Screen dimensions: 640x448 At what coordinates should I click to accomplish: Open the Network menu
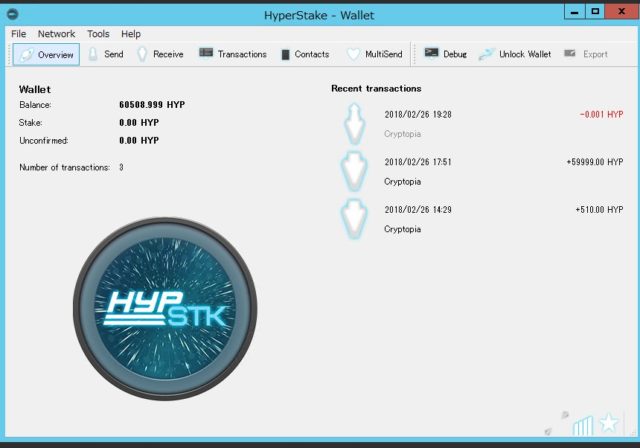(x=56, y=34)
